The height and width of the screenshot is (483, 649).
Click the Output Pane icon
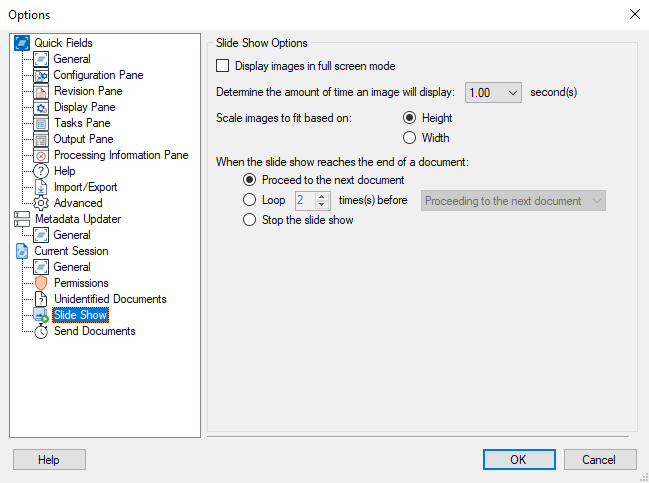[41, 139]
